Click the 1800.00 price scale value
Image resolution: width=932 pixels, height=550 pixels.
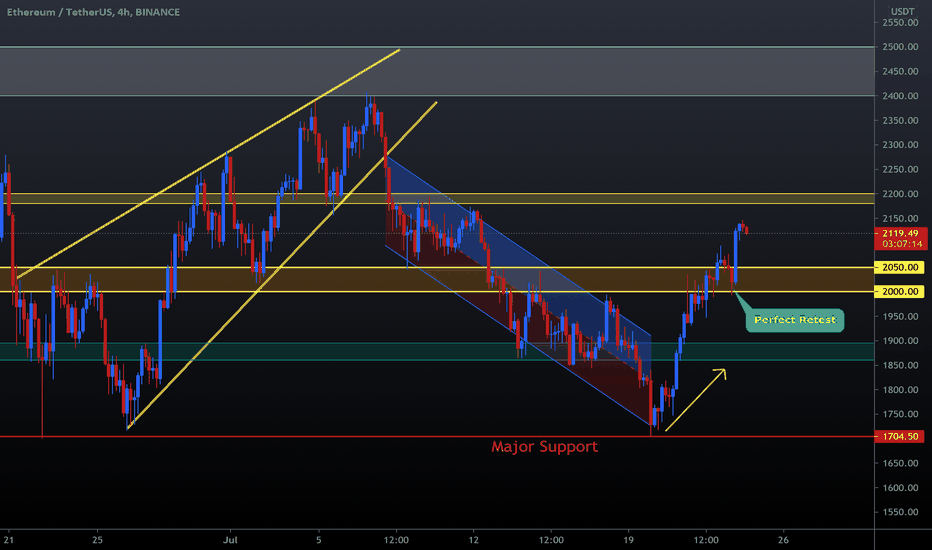(900, 390)
